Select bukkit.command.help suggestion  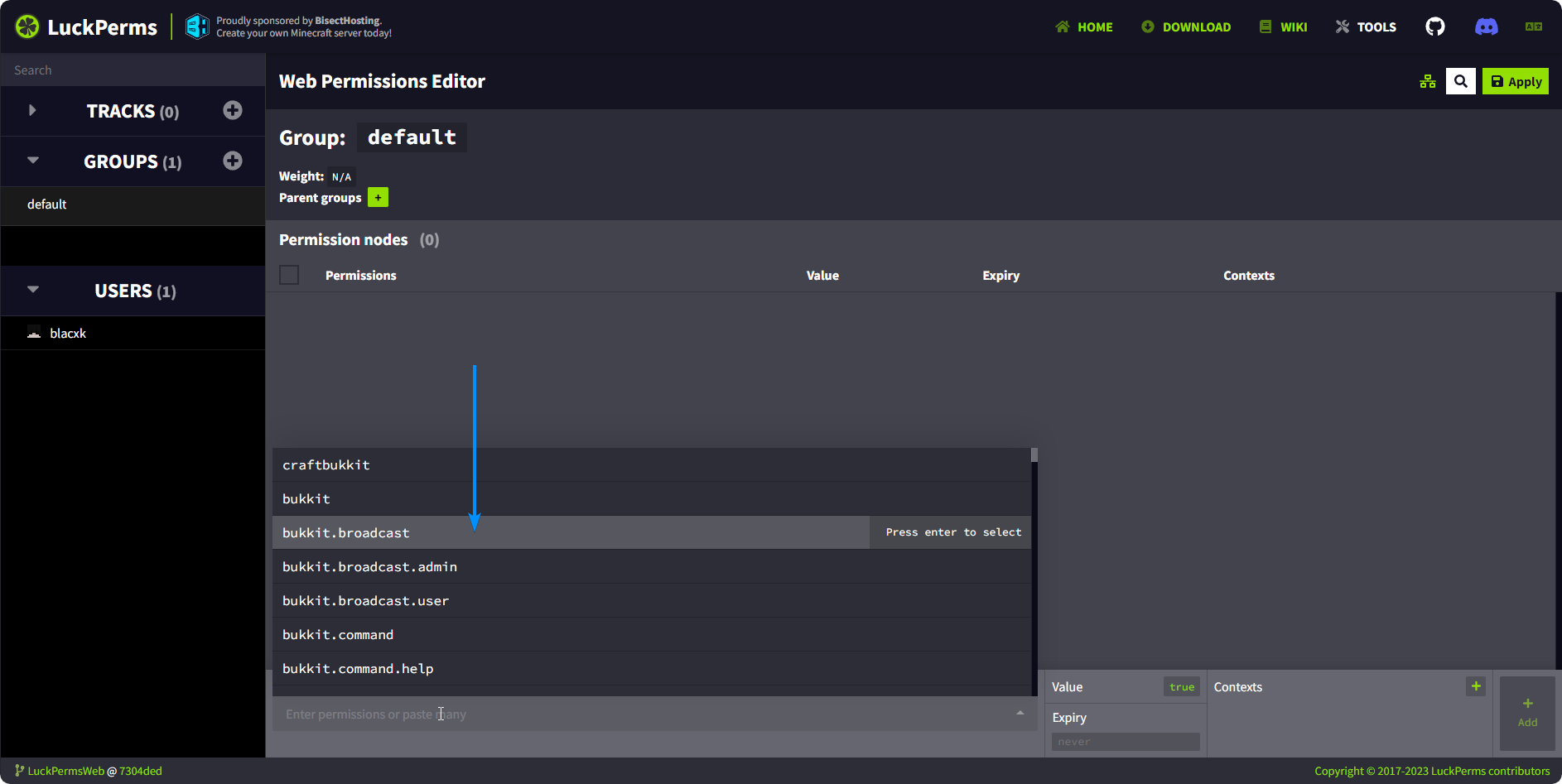coord(652,668)
